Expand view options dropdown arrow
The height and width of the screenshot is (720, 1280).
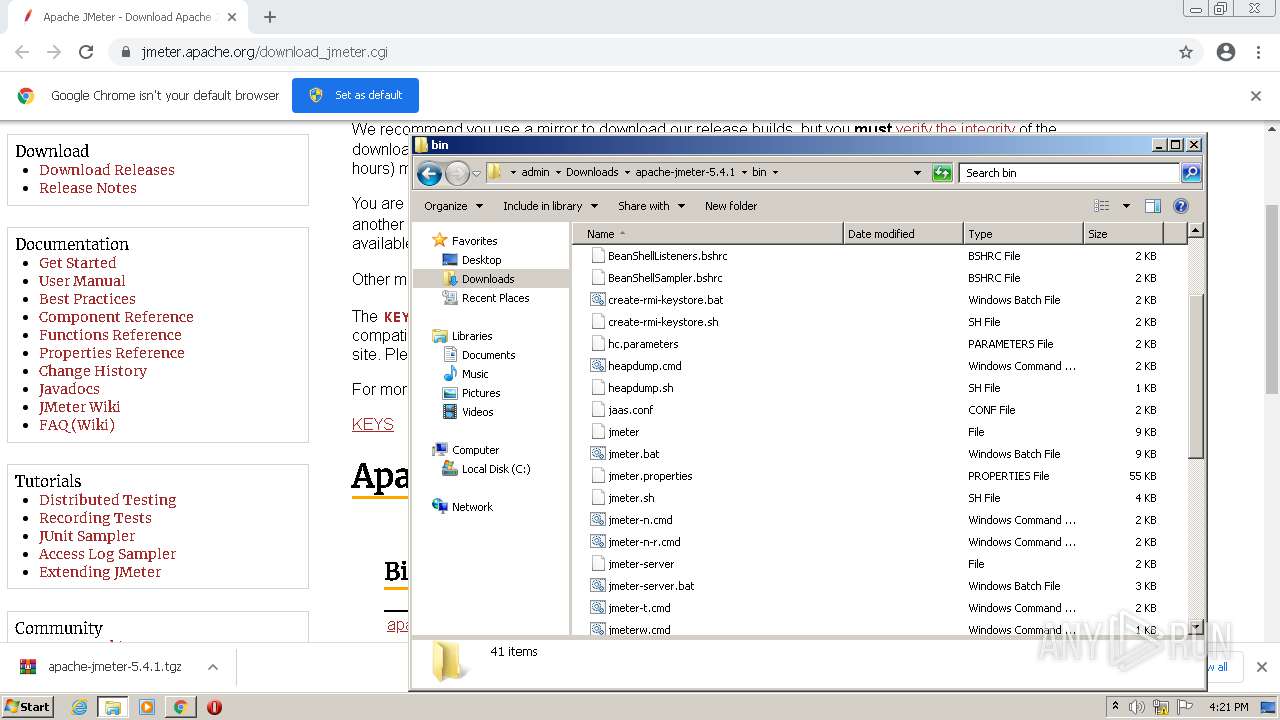pos(1126,206)
